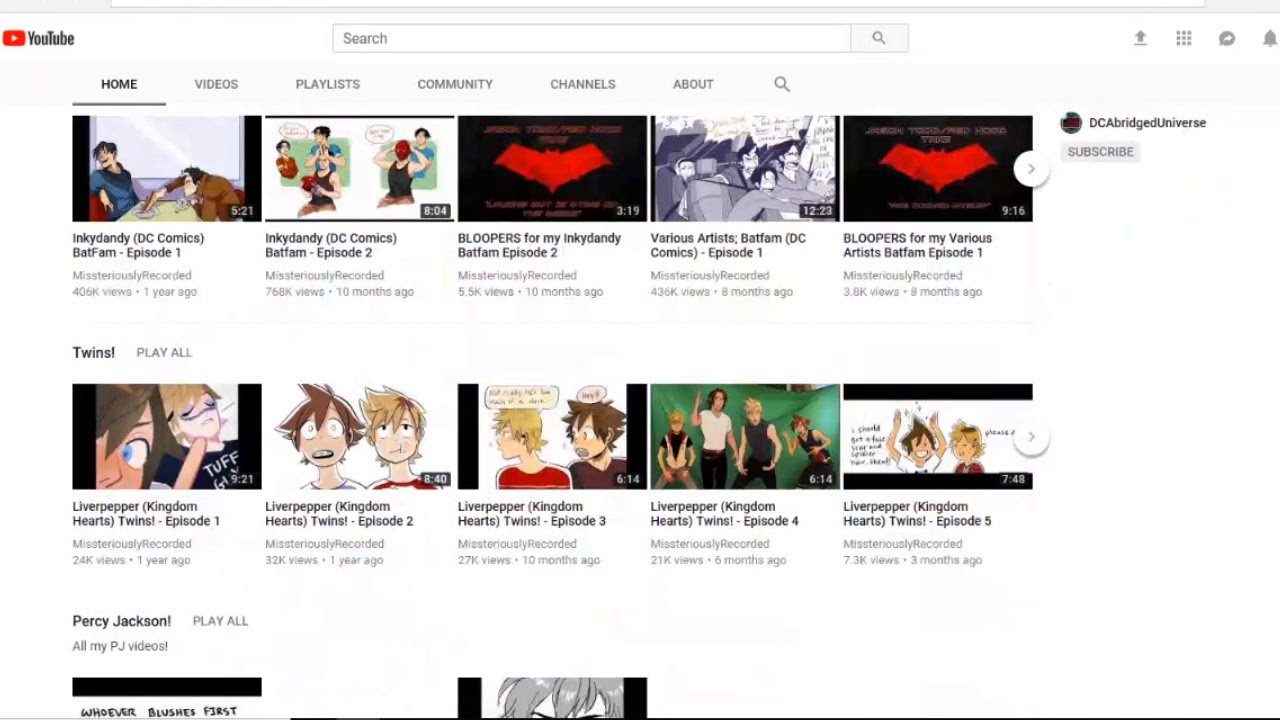Open the 9:16 Various Artists bloopers thumbnail

pyautogui.click(x=938, y=169)
